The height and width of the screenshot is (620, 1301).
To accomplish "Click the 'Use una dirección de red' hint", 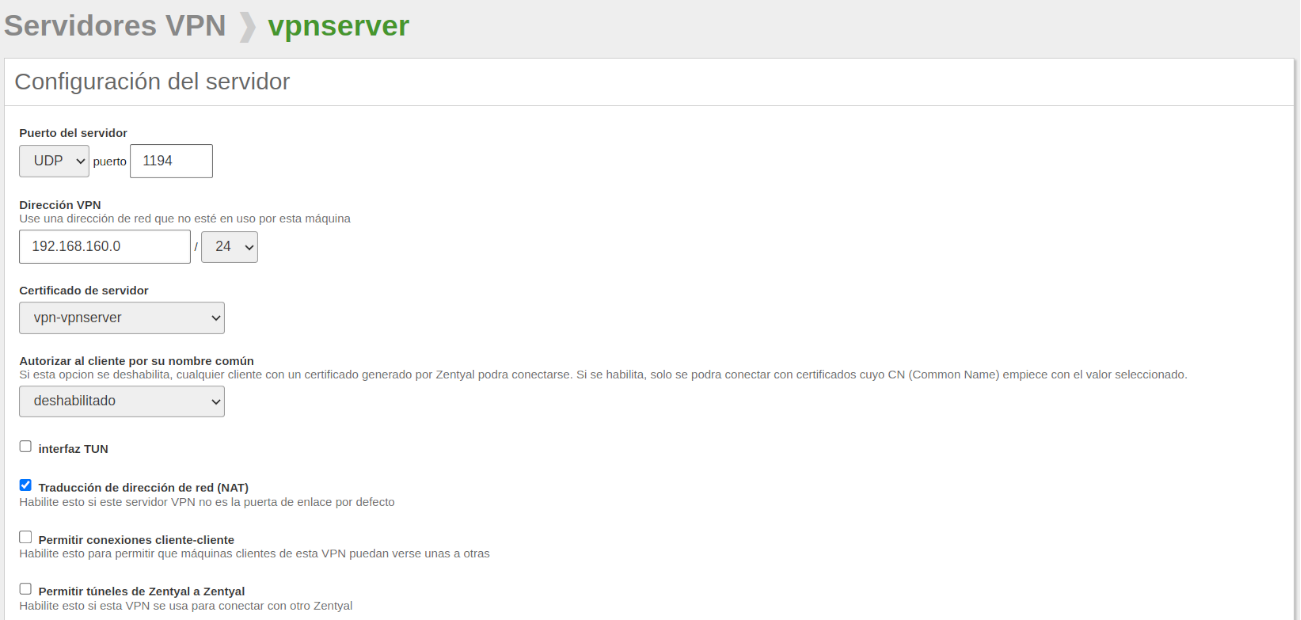I will click(185, 218).
